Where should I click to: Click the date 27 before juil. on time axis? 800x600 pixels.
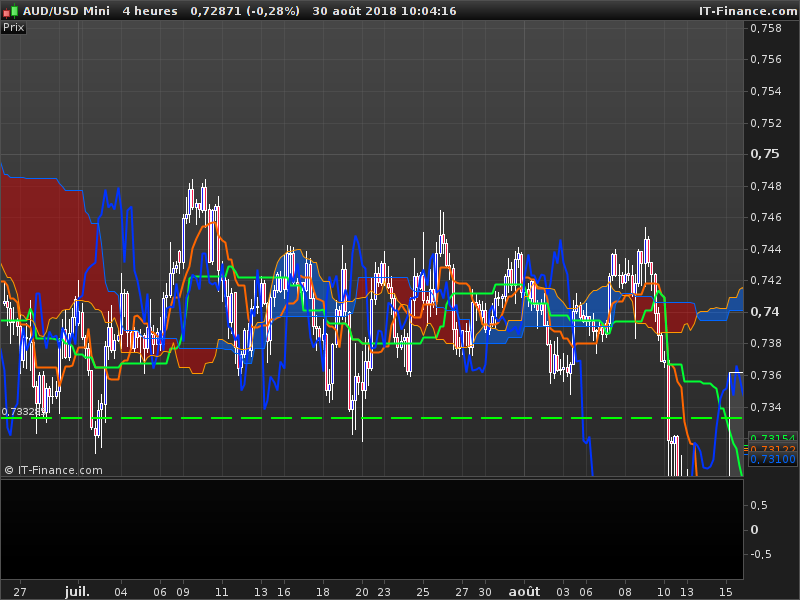[x=20, y=592]
